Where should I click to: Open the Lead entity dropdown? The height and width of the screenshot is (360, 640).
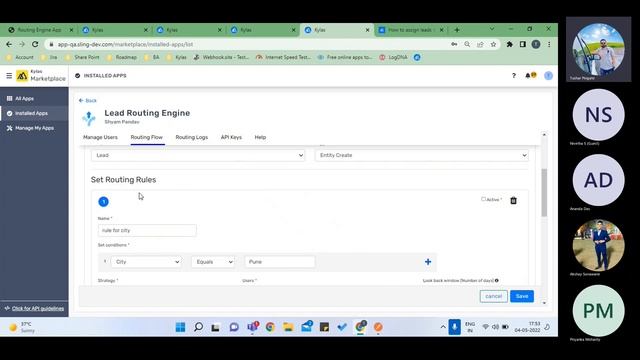pyautogui.click(x=198, y=155)
